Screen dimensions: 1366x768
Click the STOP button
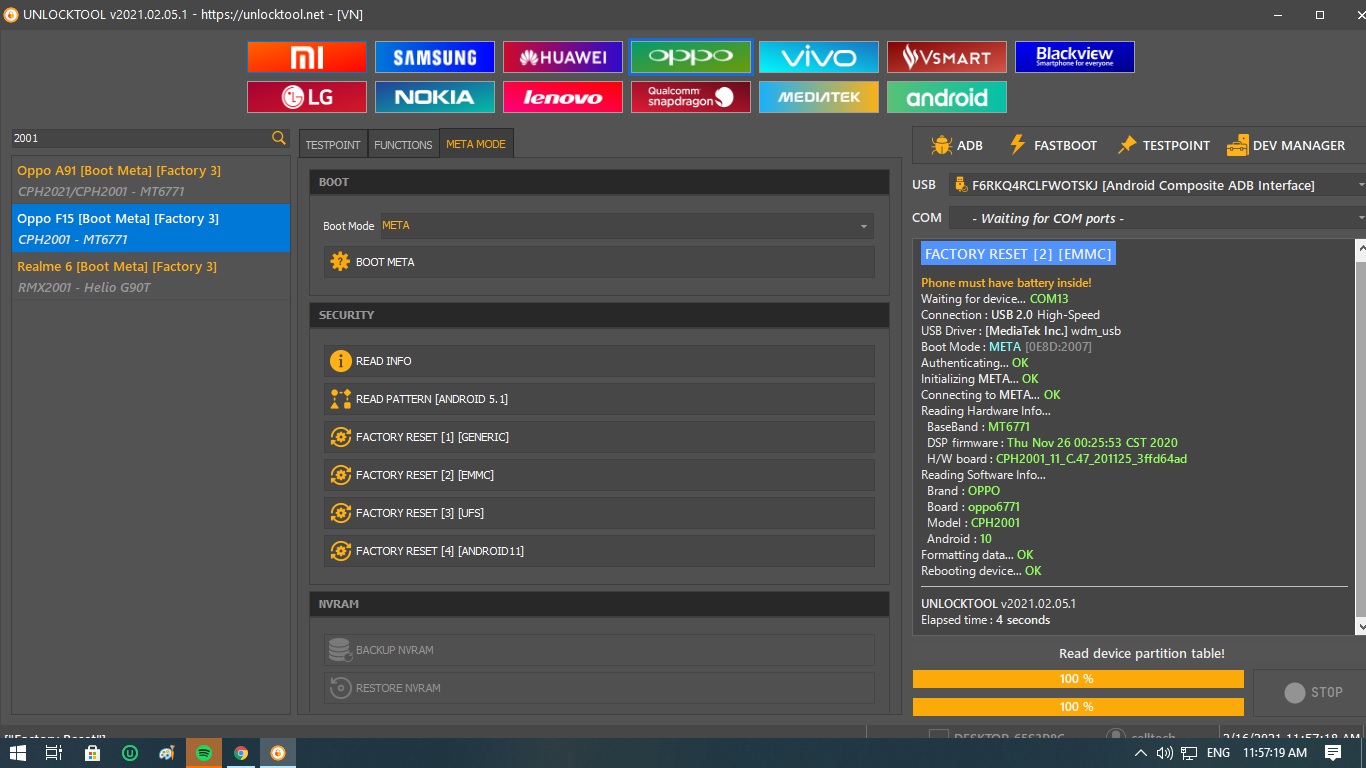coord(1311,692)
